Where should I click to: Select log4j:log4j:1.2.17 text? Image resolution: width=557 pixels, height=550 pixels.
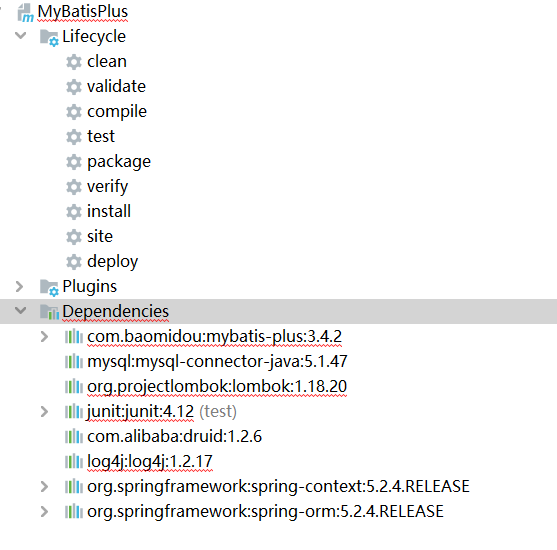coord(150,462)
